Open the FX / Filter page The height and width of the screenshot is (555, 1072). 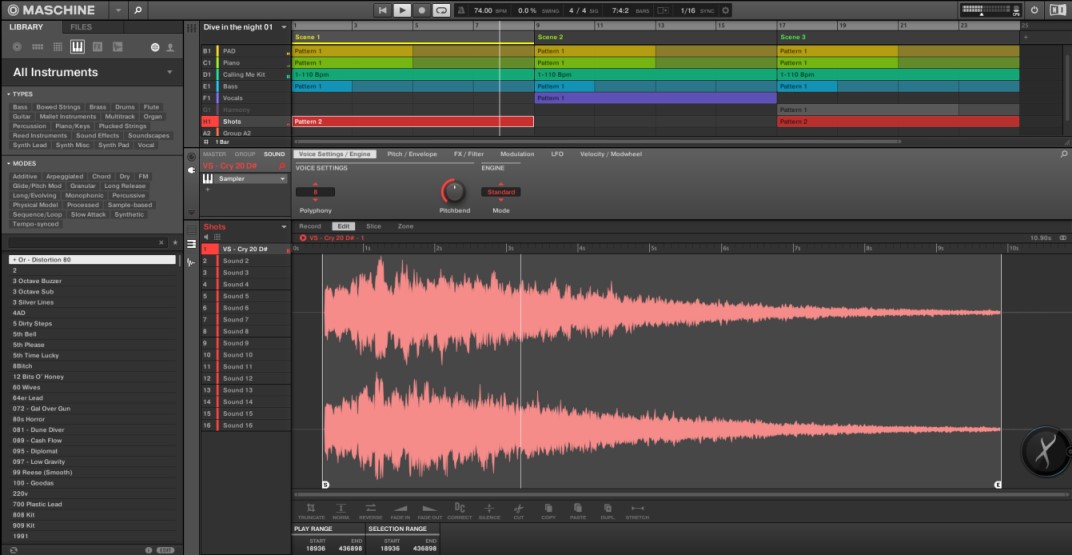[468, 154]
